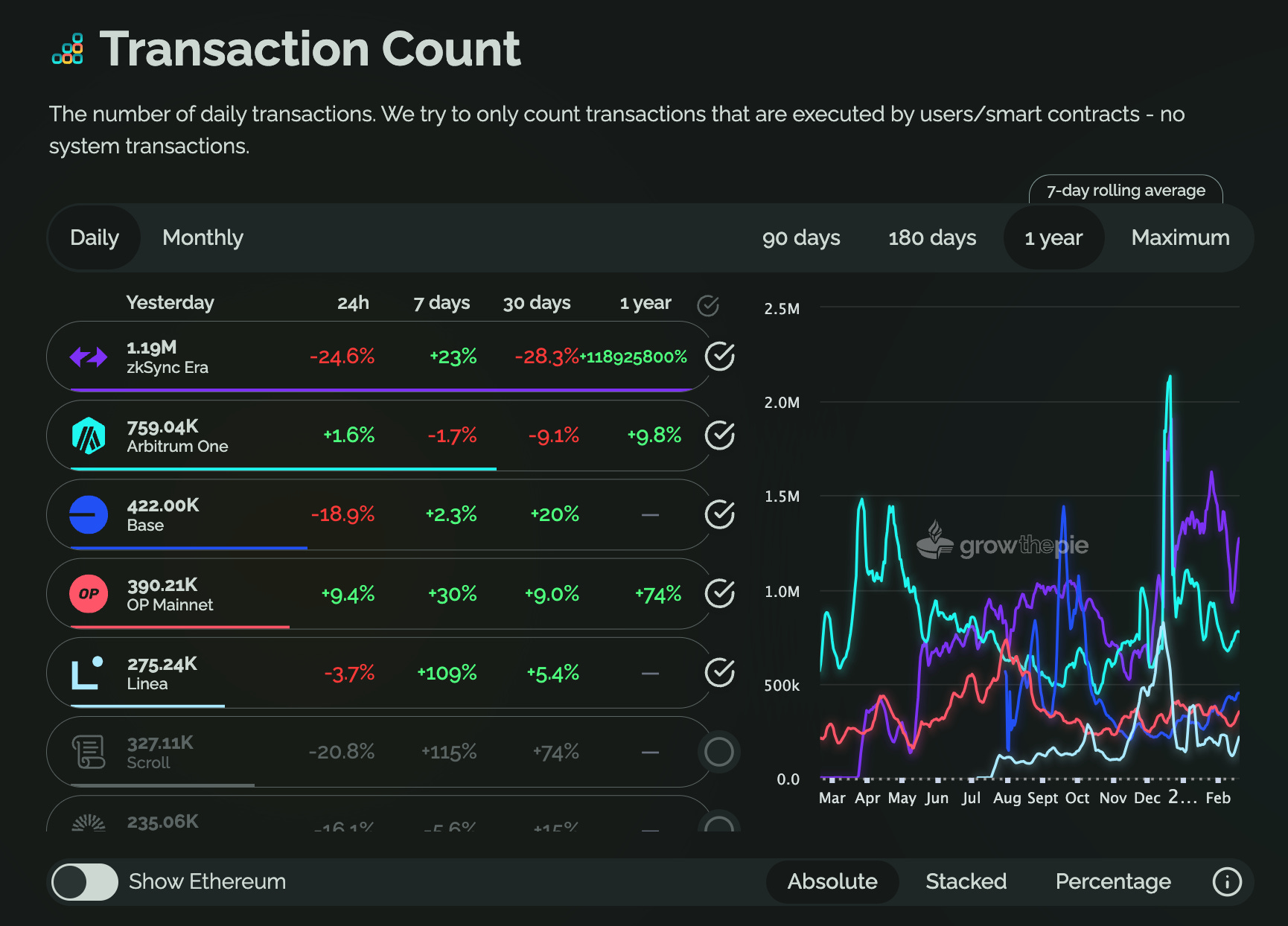The image size is (1288, 926).
Task: Click OP Mainnet's 390.21K value
Action: coord(162,585)
